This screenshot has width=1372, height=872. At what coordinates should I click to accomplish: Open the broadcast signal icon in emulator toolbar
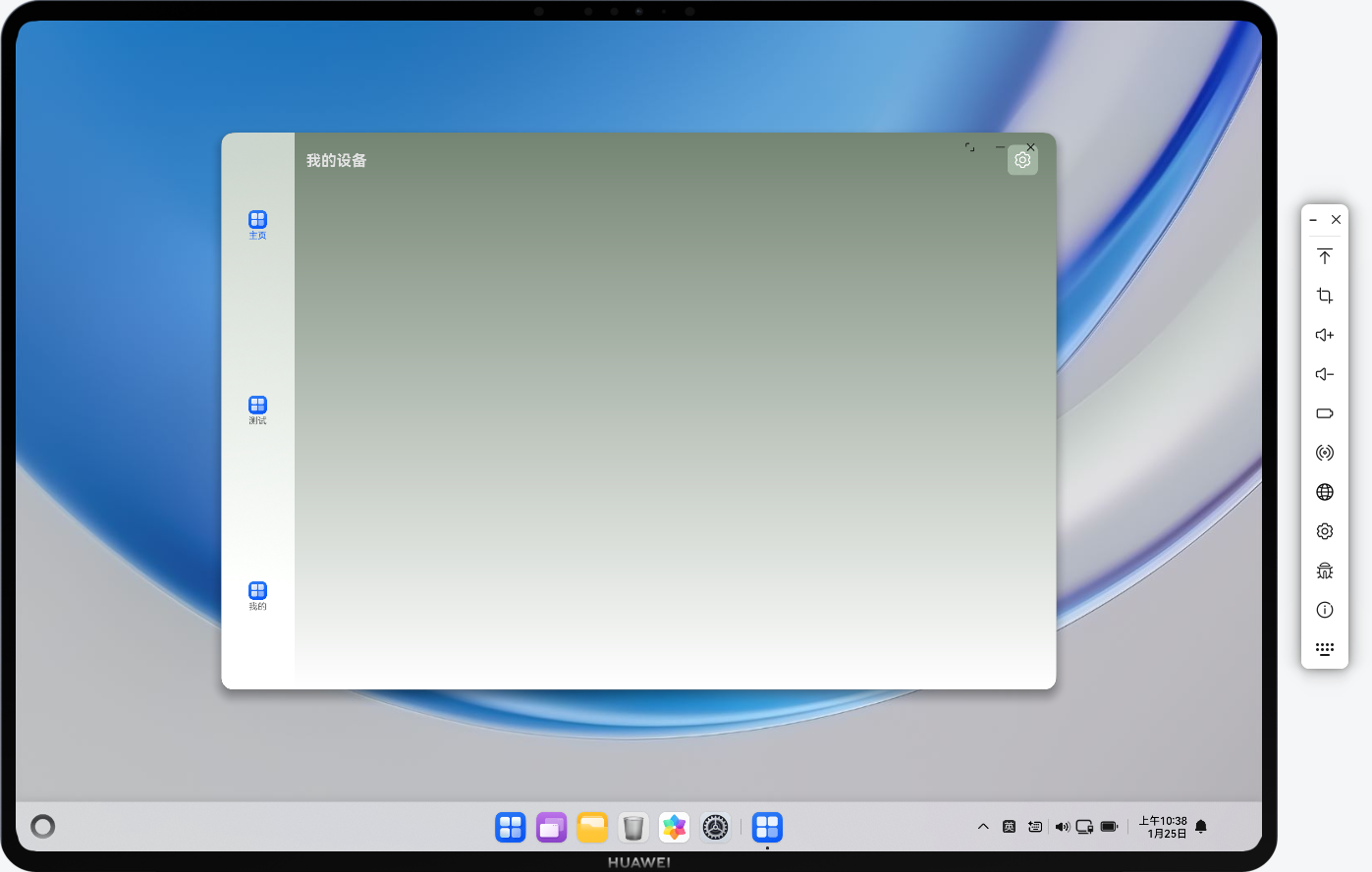point(1324,453)
